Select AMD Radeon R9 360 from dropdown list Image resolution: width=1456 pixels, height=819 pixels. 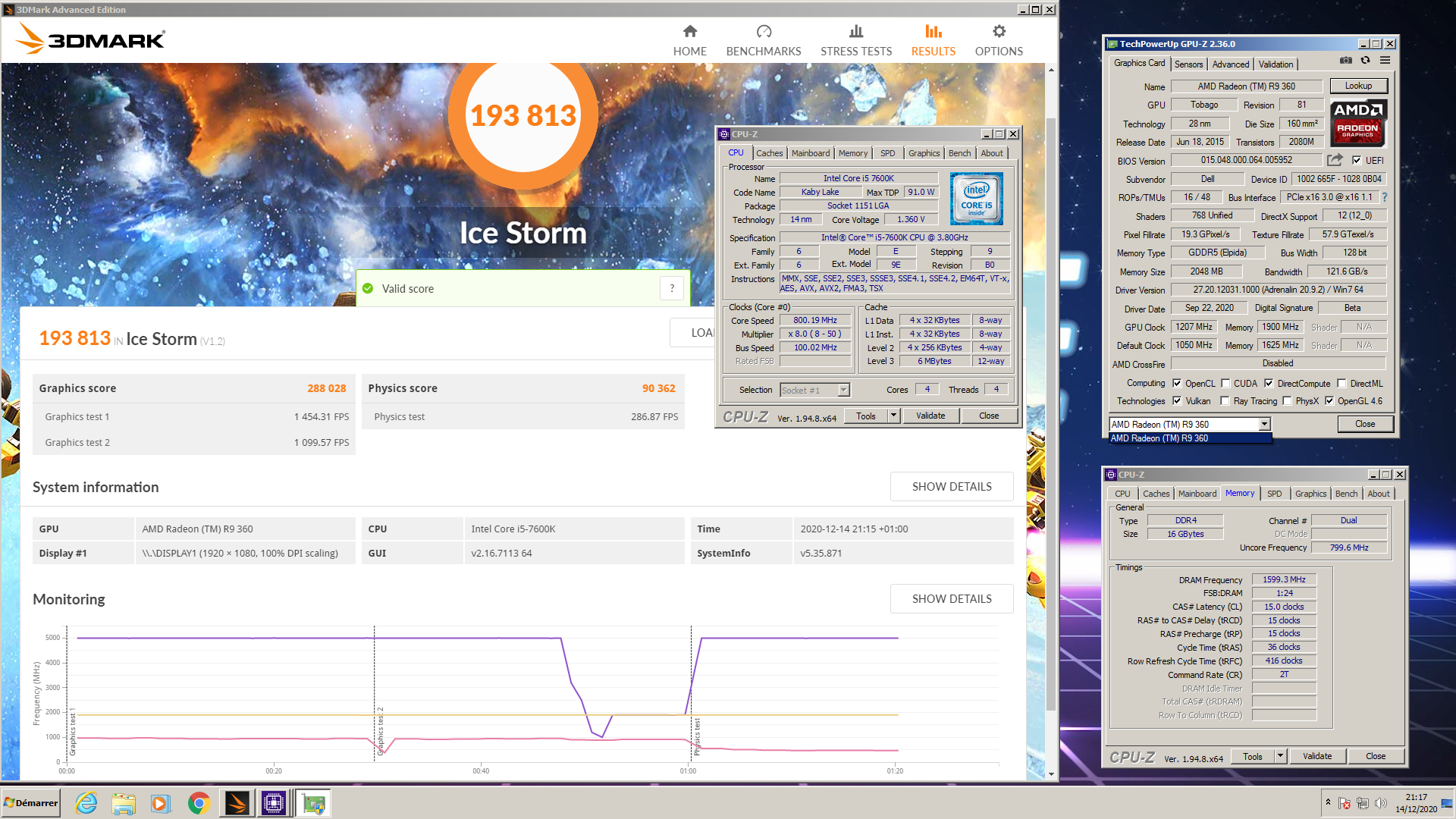click(x=1189, y=438)
